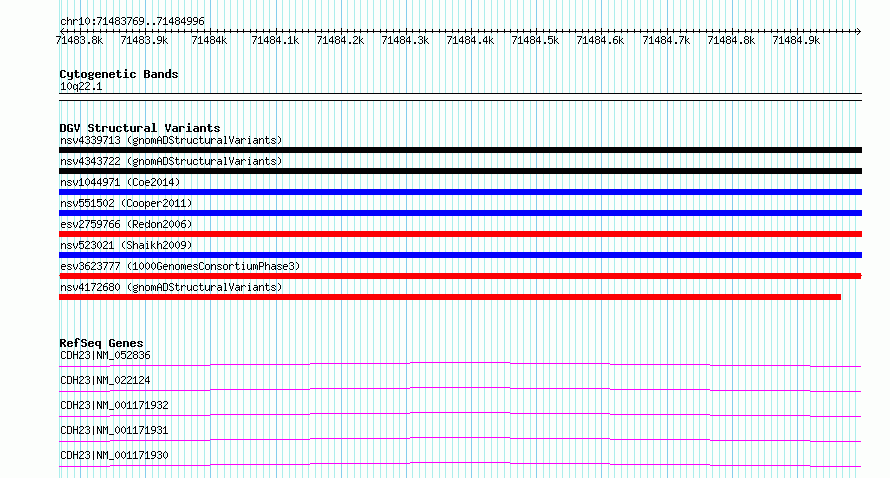Click the 71484.6k ruler tick label
This screenshot has height=478, width=890.
click(600, 40)
